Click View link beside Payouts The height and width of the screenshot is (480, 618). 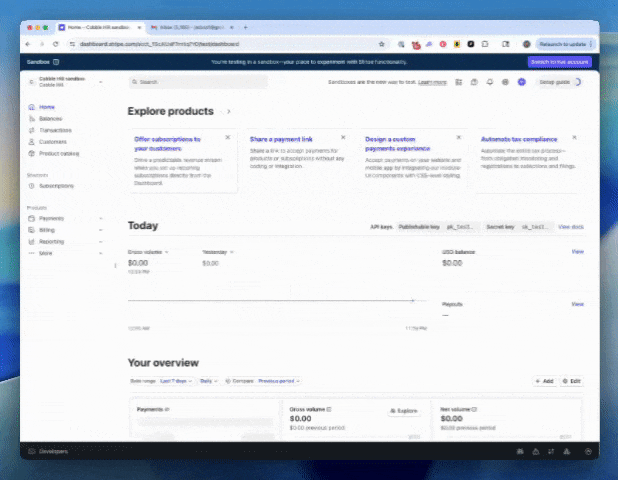577,304
